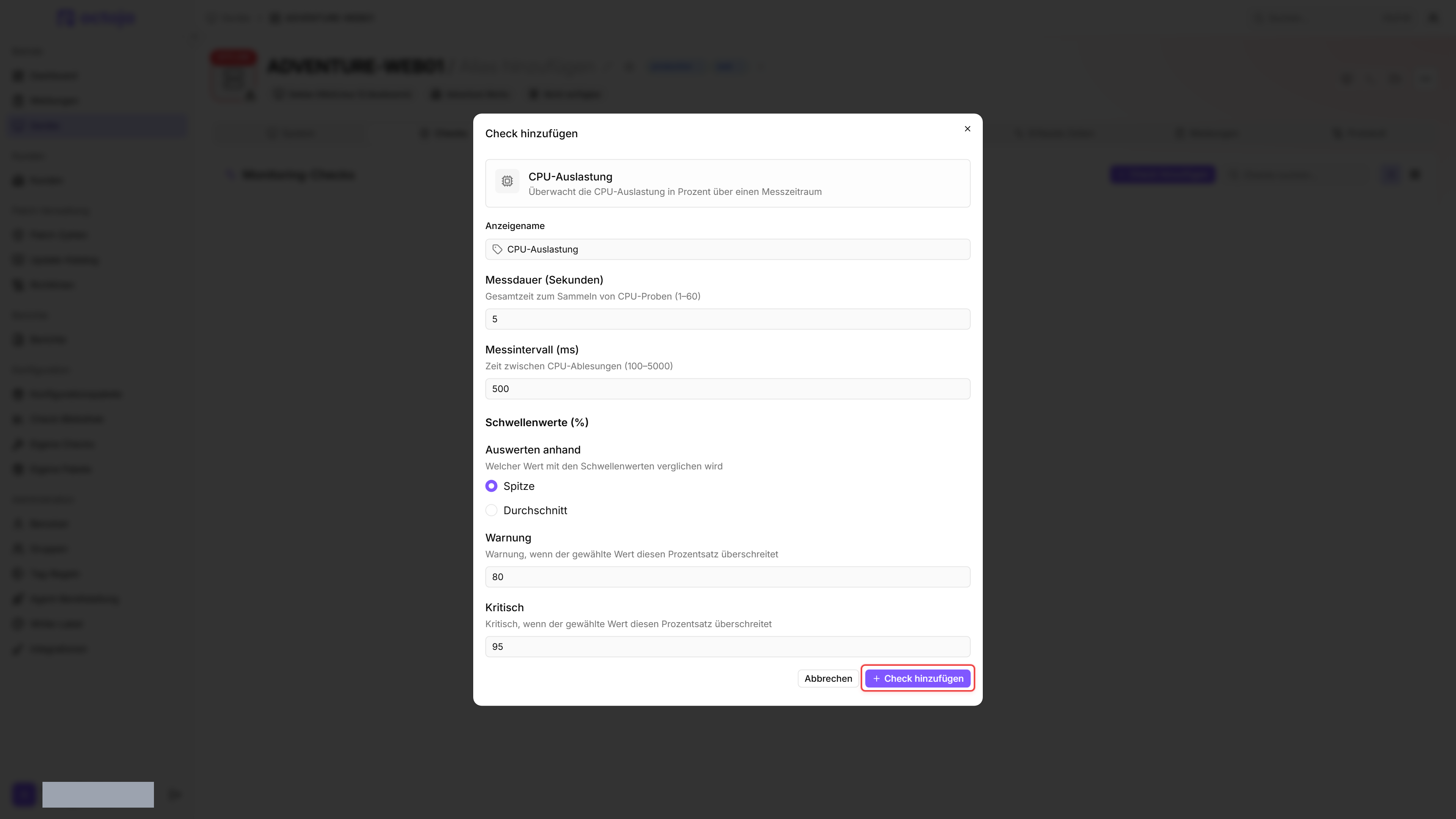The width and height of the screenshot is (1456, 819).
Task: Click the dialog title 'Check hinzufügen'
Action: tap(531, 133)
